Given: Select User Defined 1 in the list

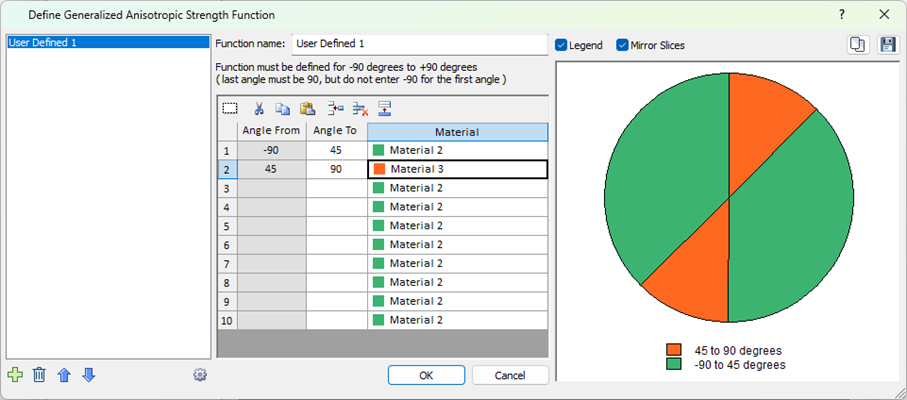Looking at the screenshot, I should (x=108, y=42).
